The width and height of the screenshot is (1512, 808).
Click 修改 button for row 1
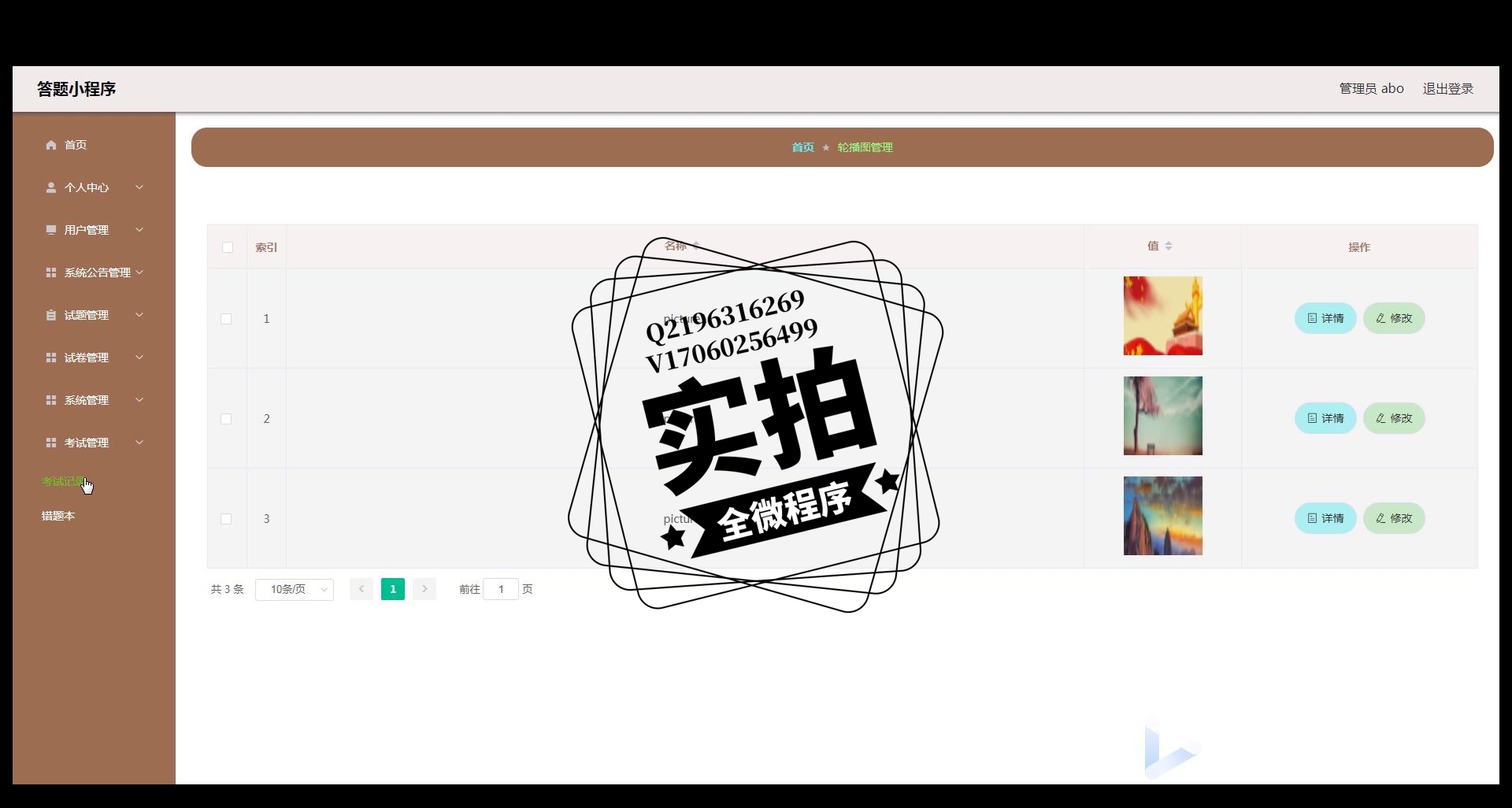[x=1394, y=318]
